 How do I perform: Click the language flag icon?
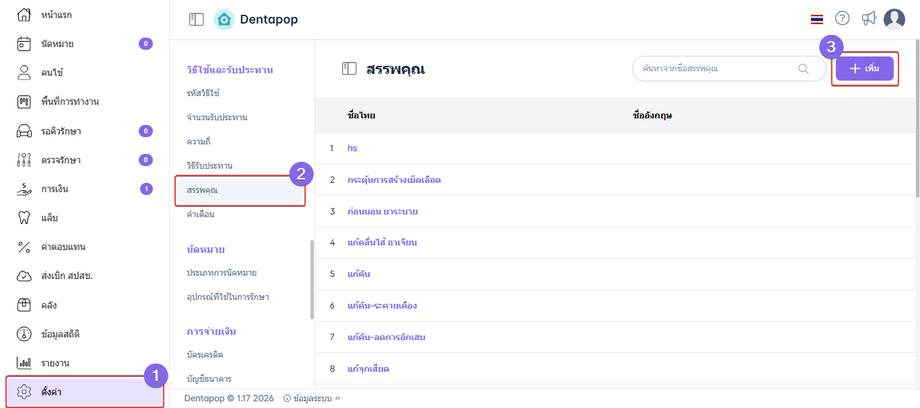coord(817,19)
